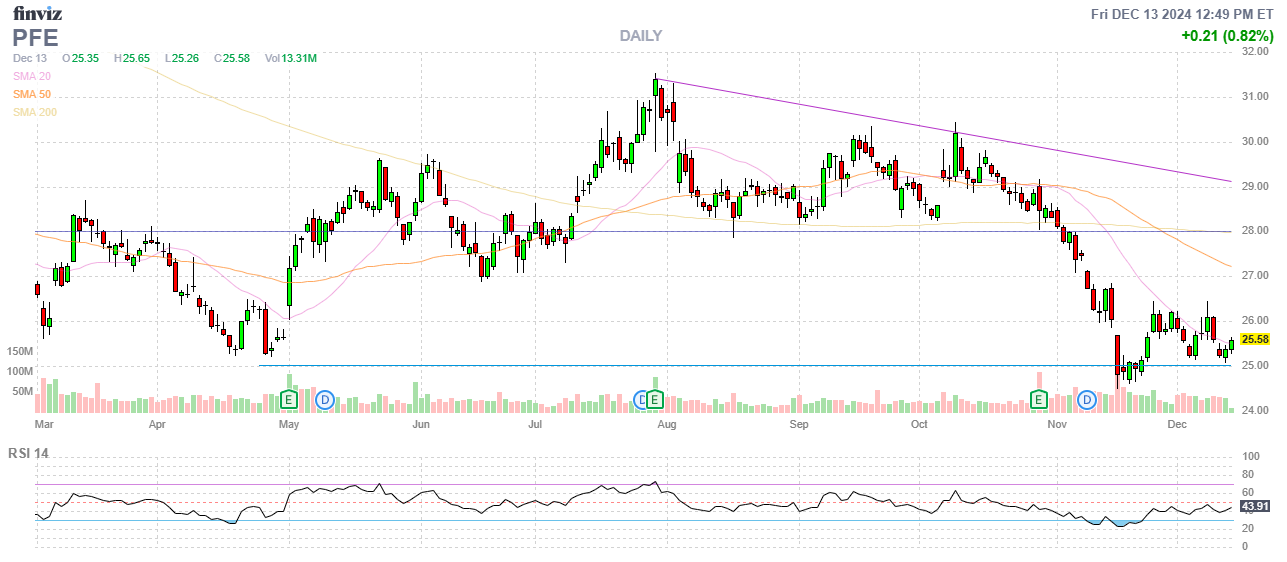Click the 150M volume axis label
Screen dimensions: 1287x562
[x=19, y=352]
